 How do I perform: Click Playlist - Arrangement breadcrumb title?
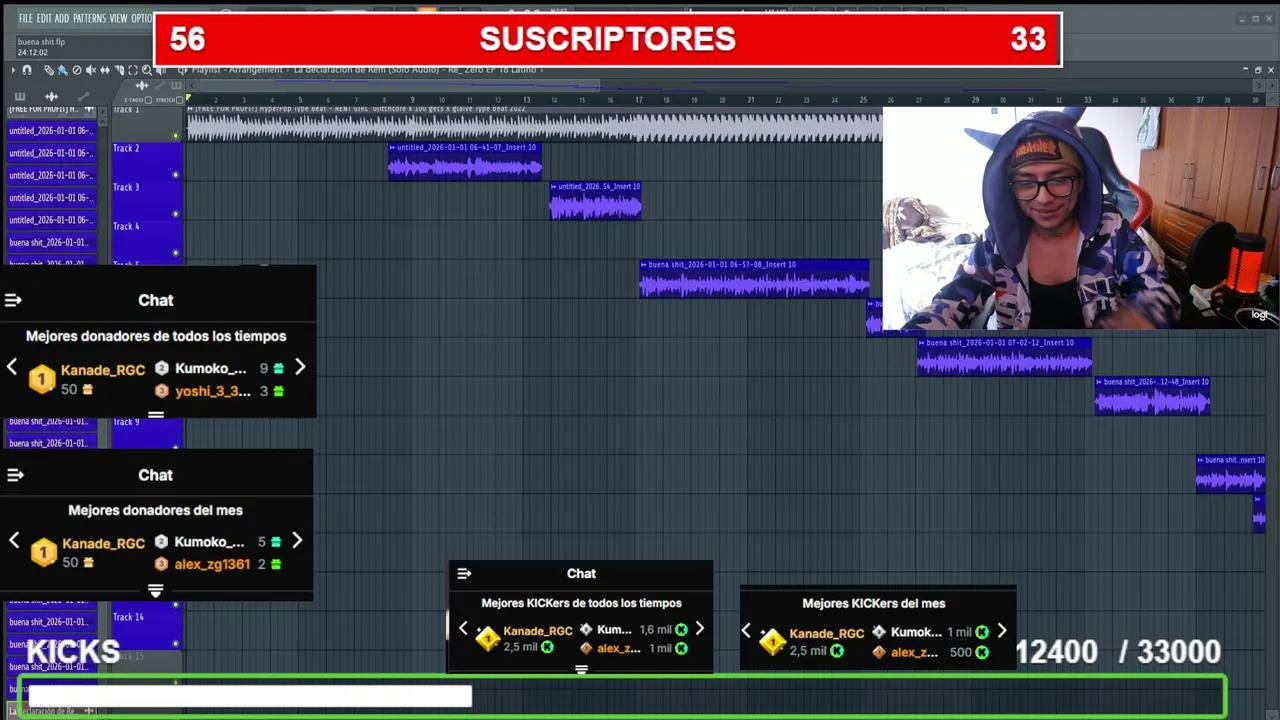(x=238, y=70)
